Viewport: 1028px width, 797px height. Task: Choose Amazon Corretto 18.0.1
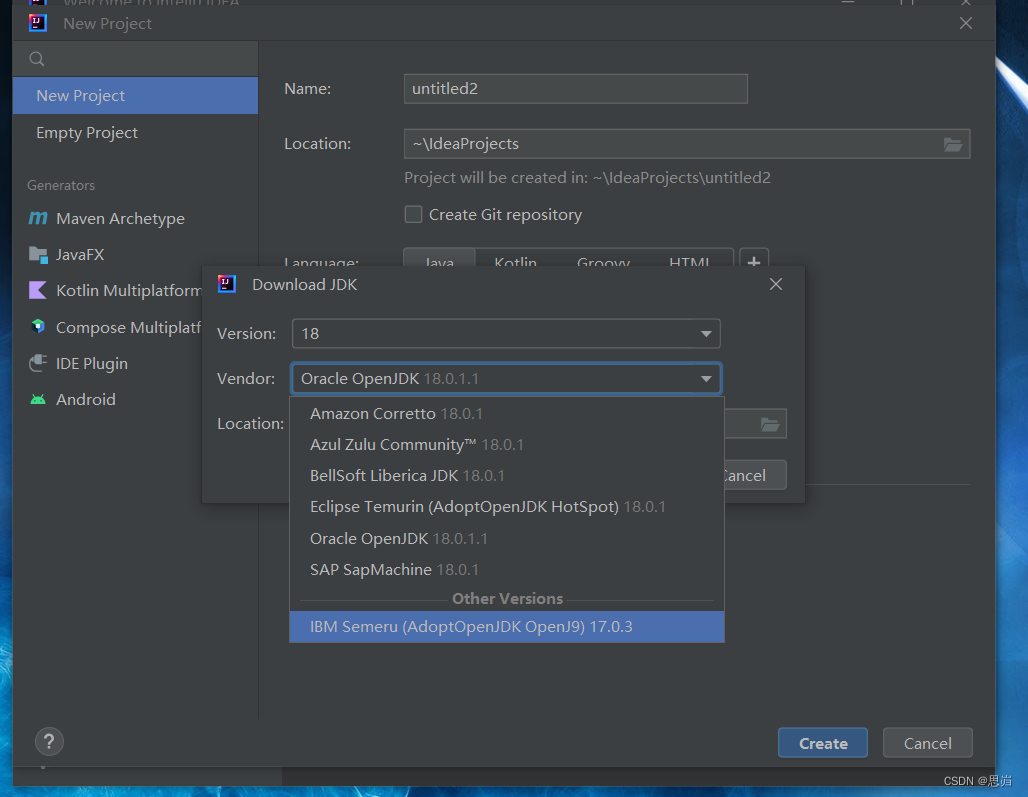[x=507, y=414]
